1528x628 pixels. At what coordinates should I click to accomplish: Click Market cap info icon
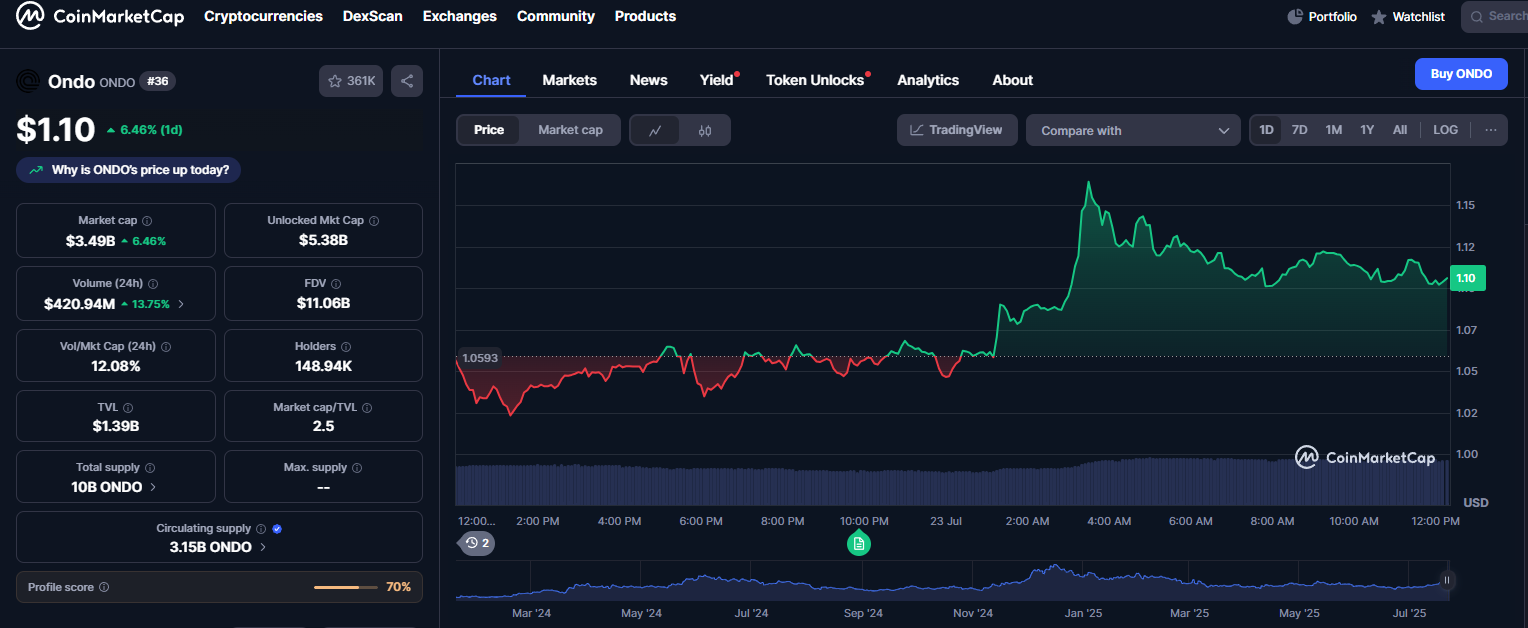(147, 221)
